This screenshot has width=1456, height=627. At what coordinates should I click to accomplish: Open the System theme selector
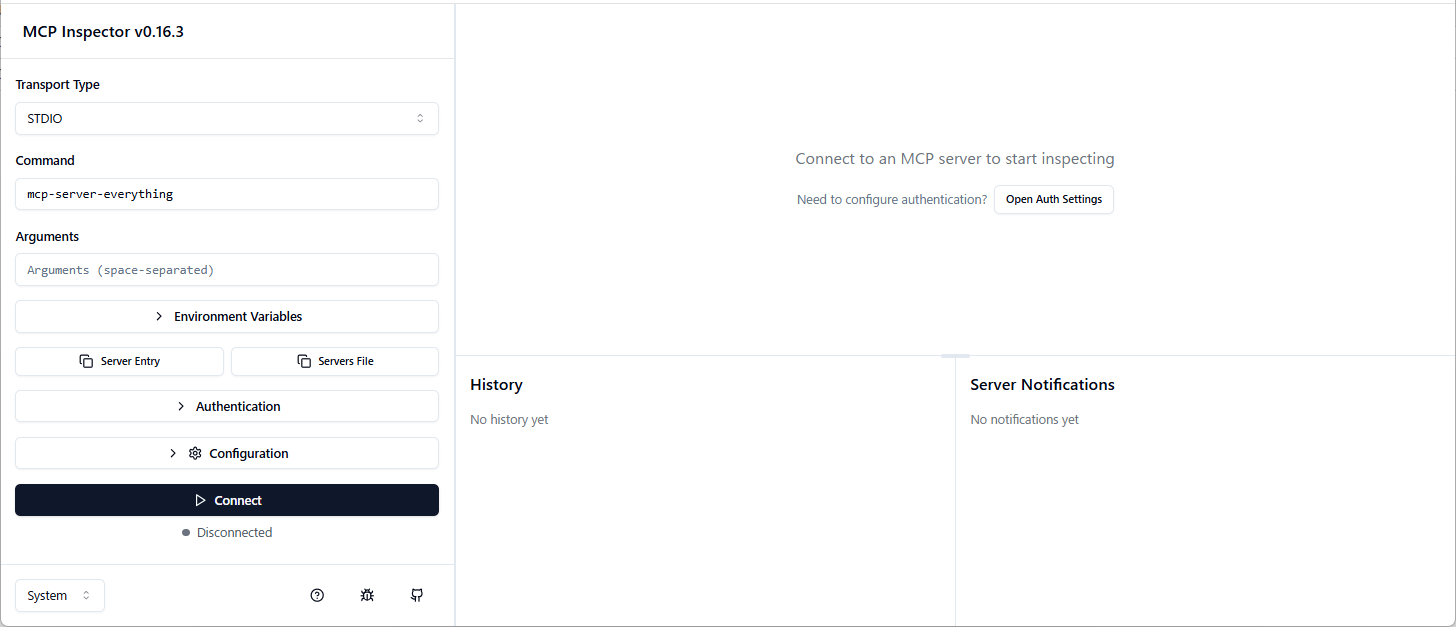[x=60, y=595]
